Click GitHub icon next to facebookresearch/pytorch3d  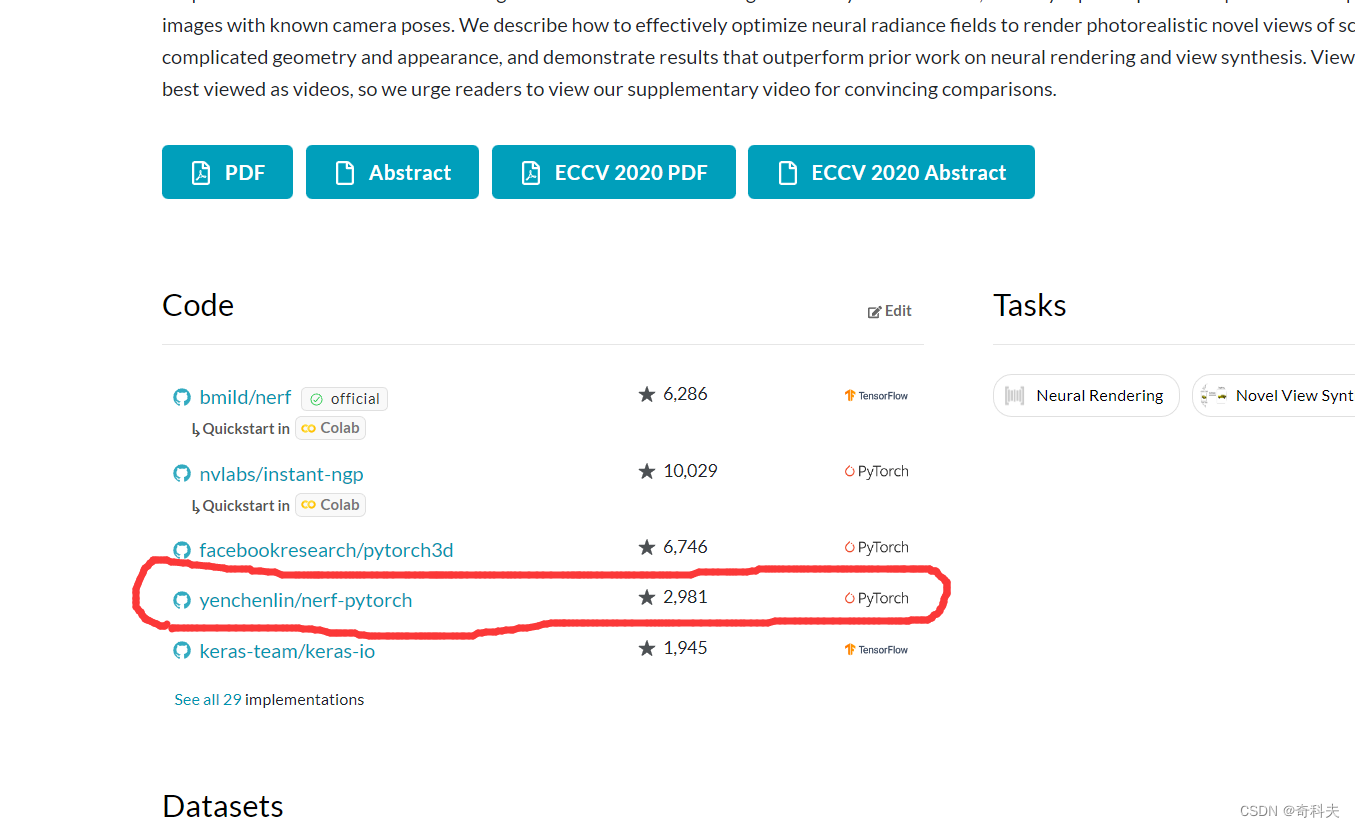(x=182, y=550)
